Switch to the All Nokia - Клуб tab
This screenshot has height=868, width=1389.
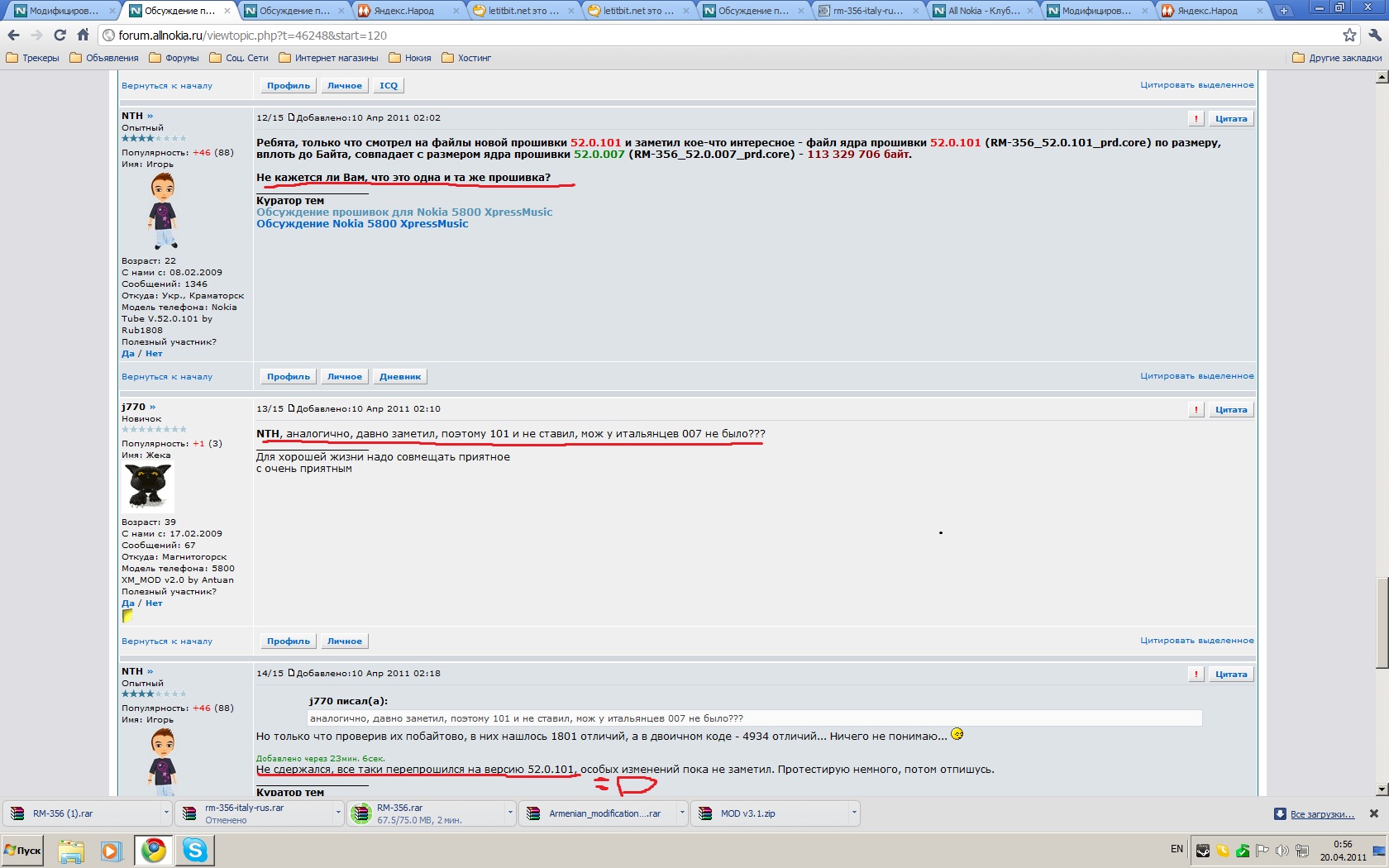(x=983, y=11)
